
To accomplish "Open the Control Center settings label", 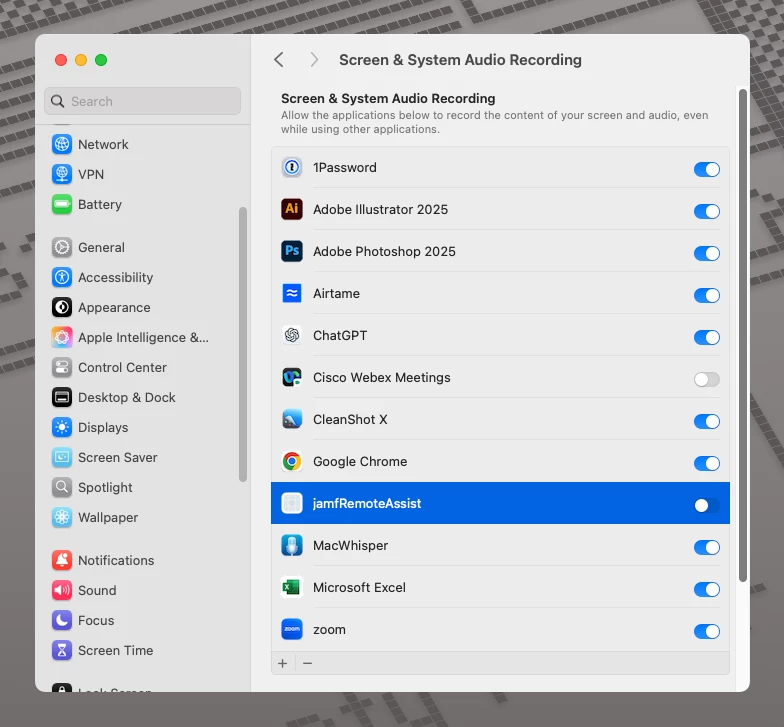I will pos(122,368).
